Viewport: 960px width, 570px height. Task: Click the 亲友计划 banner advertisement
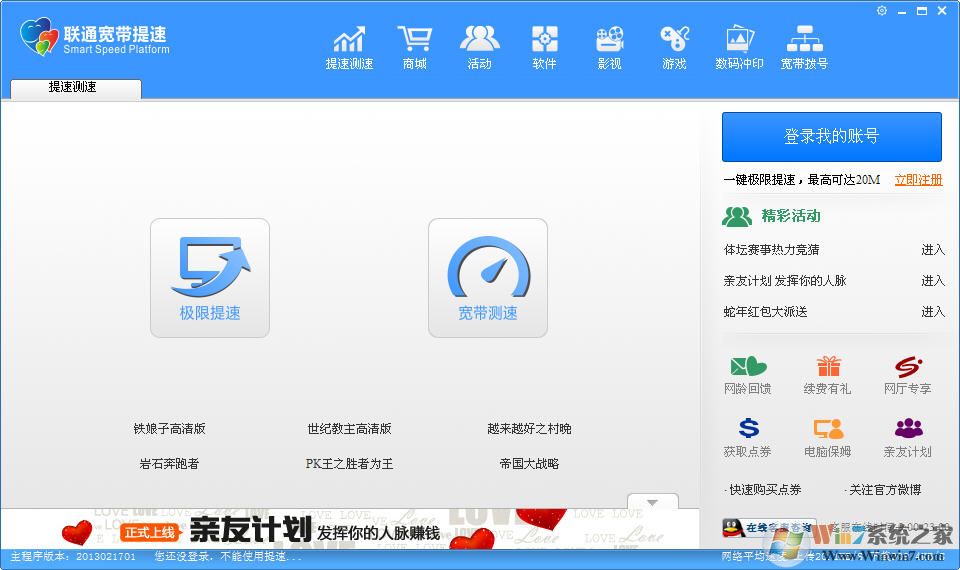[350, 529]
